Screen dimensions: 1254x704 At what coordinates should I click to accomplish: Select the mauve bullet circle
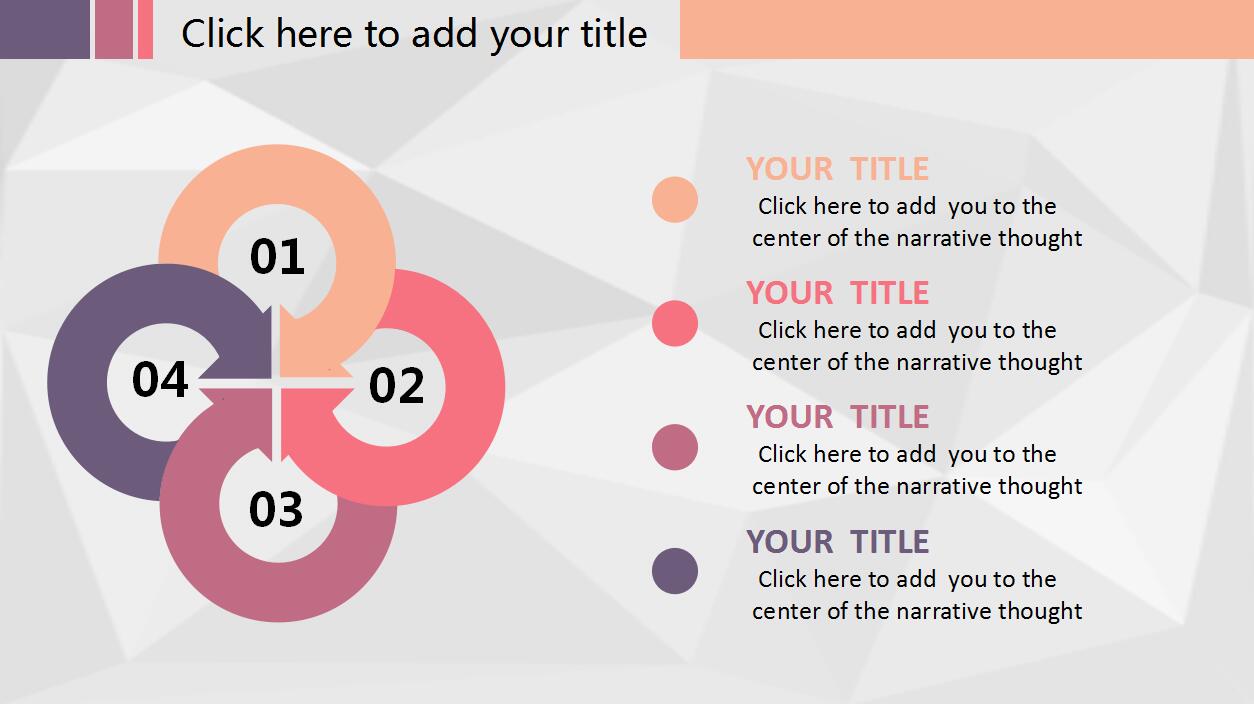675,447
